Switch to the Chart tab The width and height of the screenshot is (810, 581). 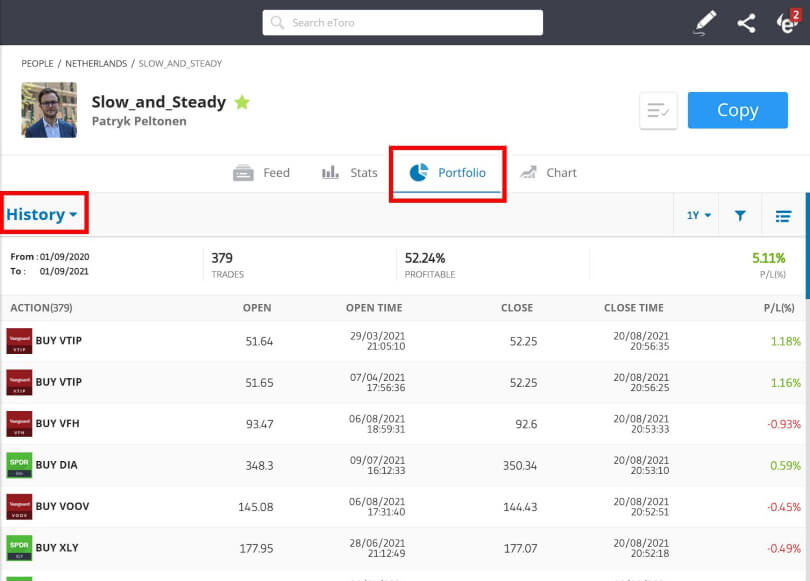548,172
